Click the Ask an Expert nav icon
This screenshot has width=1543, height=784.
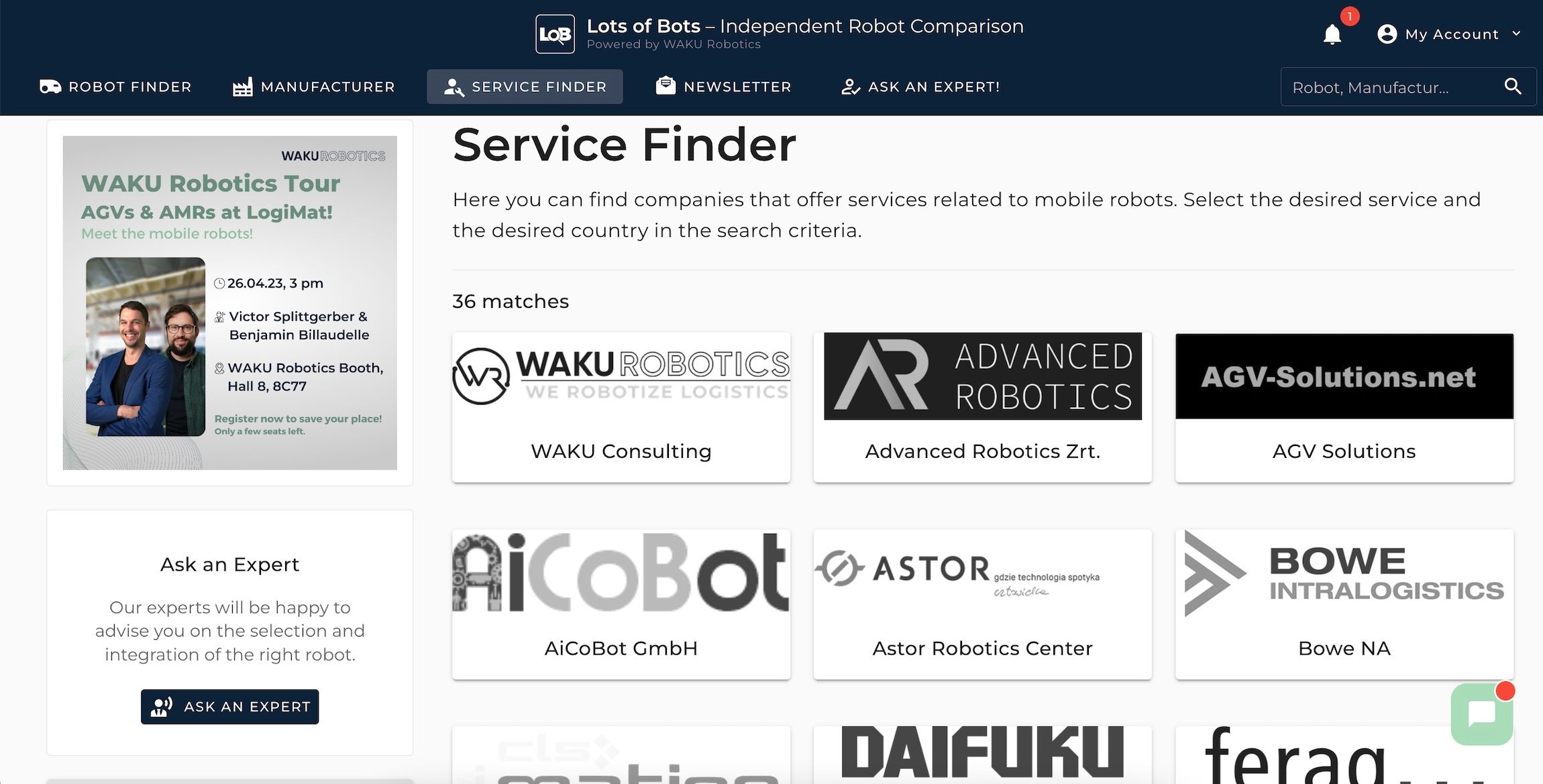click(x=851, y=87)
